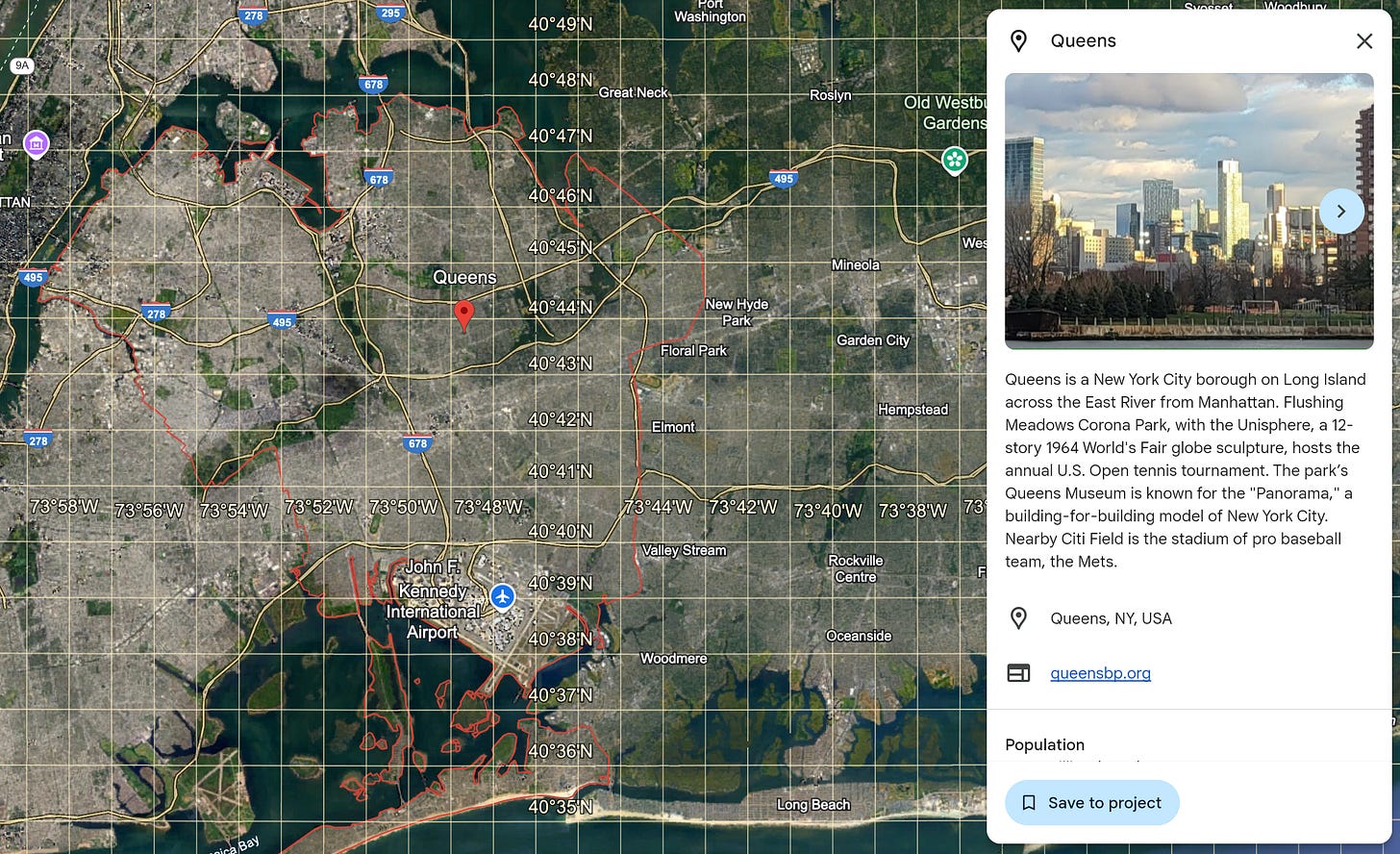Click the Save to project button
Screen dimensions: 1400x854
pyautogui.click(x=1092, y=802)
